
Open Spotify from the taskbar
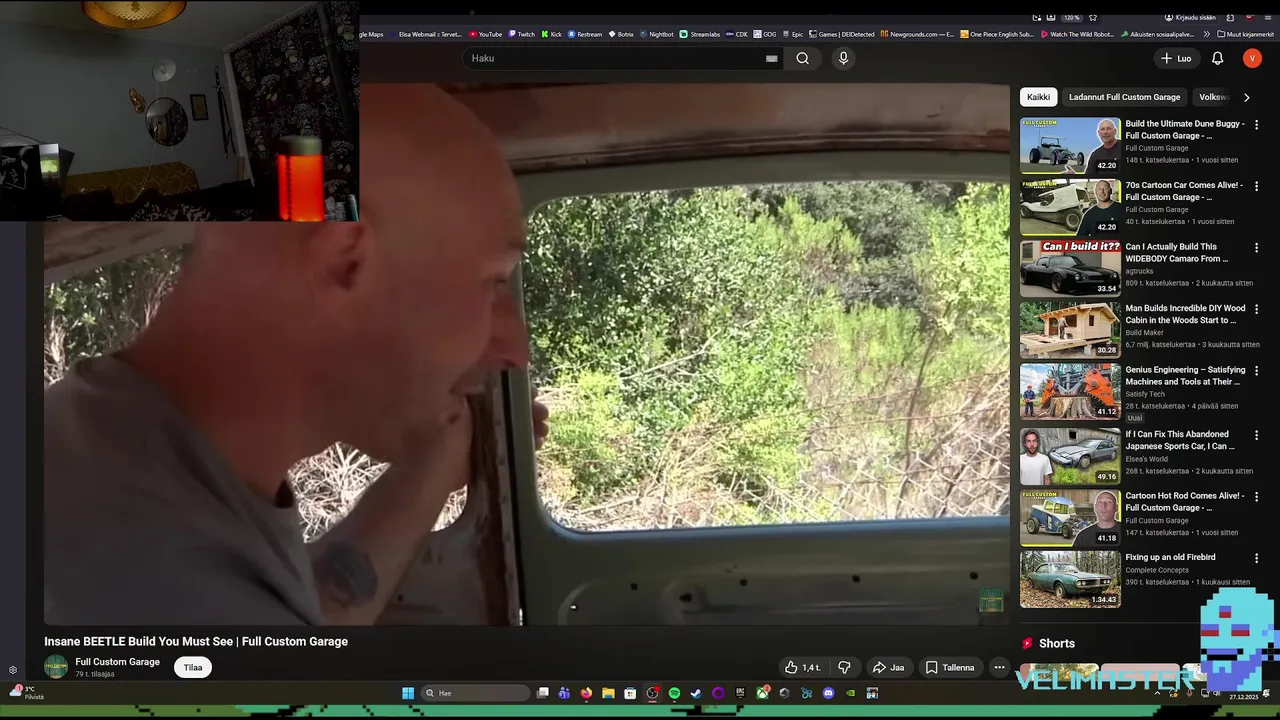click(x=674, y=693)
